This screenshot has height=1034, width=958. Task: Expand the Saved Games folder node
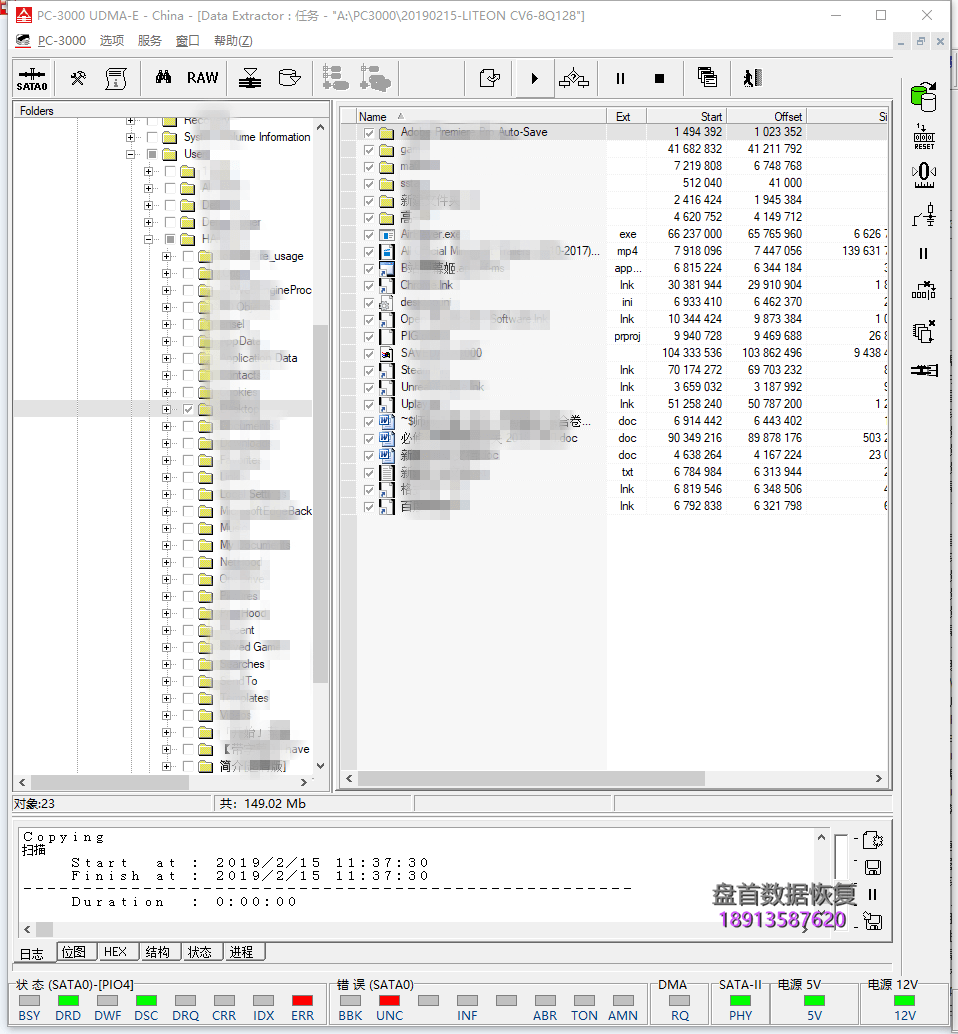click(166, 648)
